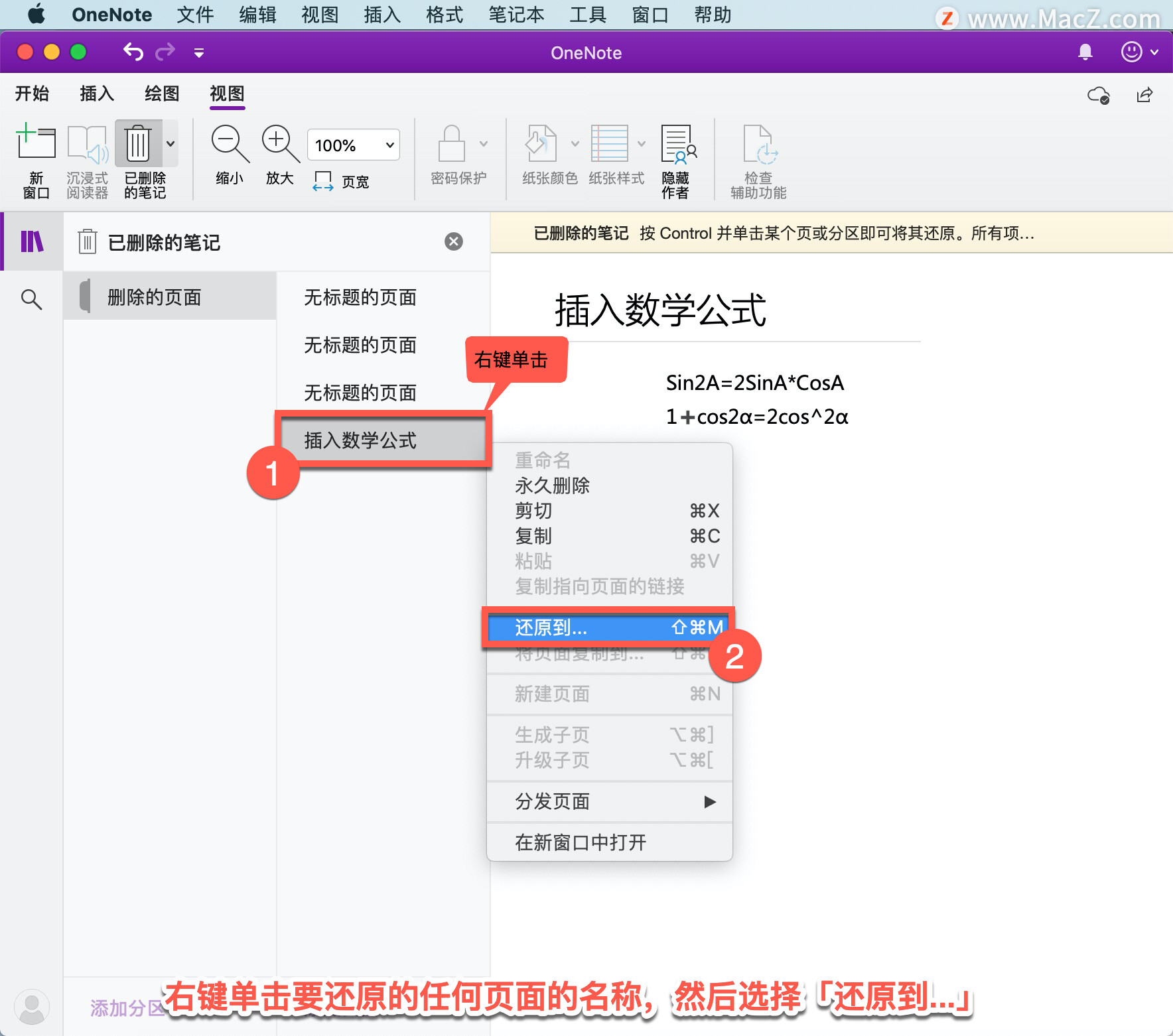The image size is (1173, 1036).
Task: Click the Zoom Out (缩小) magnifier
Action: coord(230,155)
